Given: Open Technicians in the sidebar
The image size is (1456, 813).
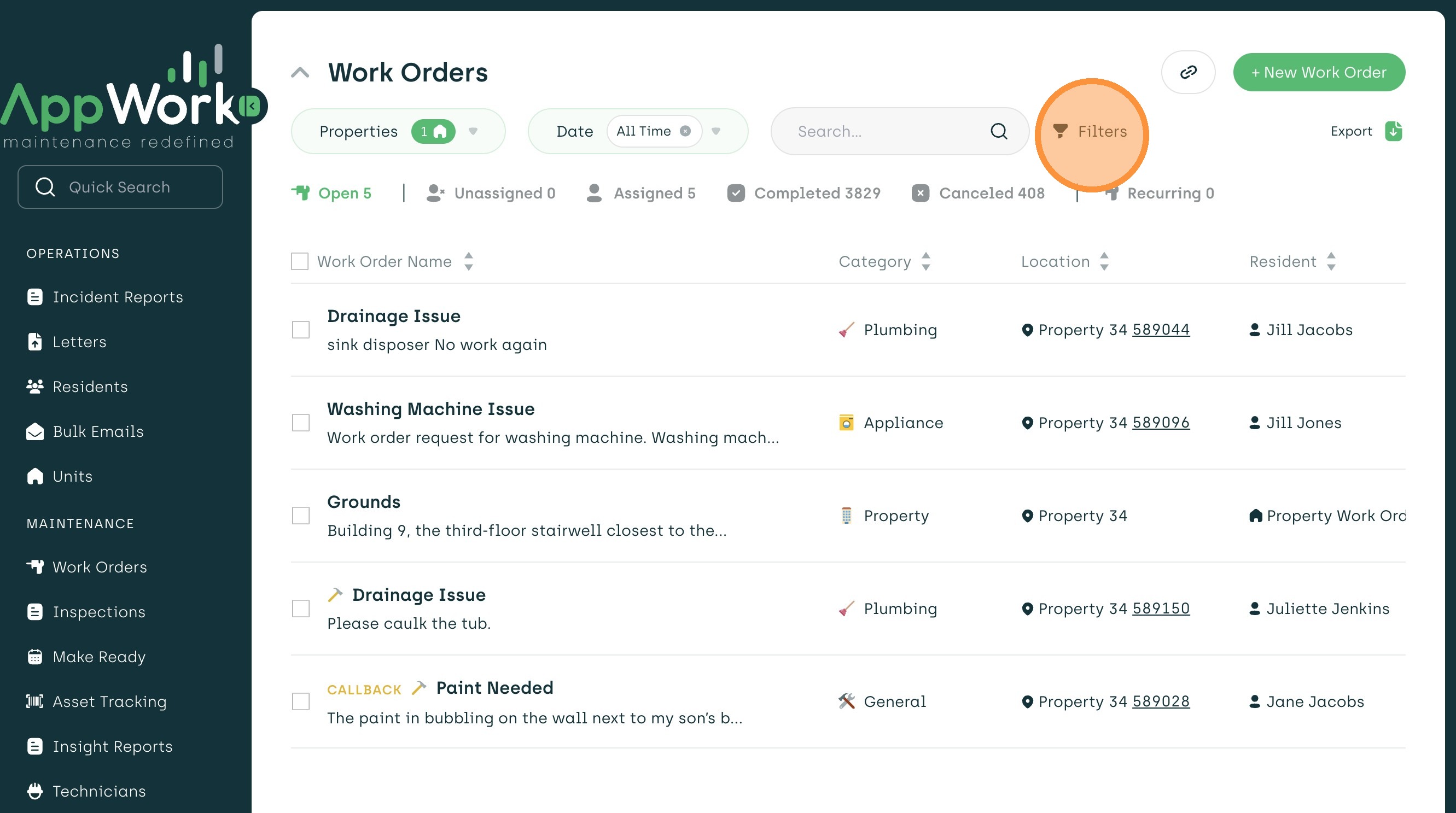Looking at the screenshot, I should (99, 791).
